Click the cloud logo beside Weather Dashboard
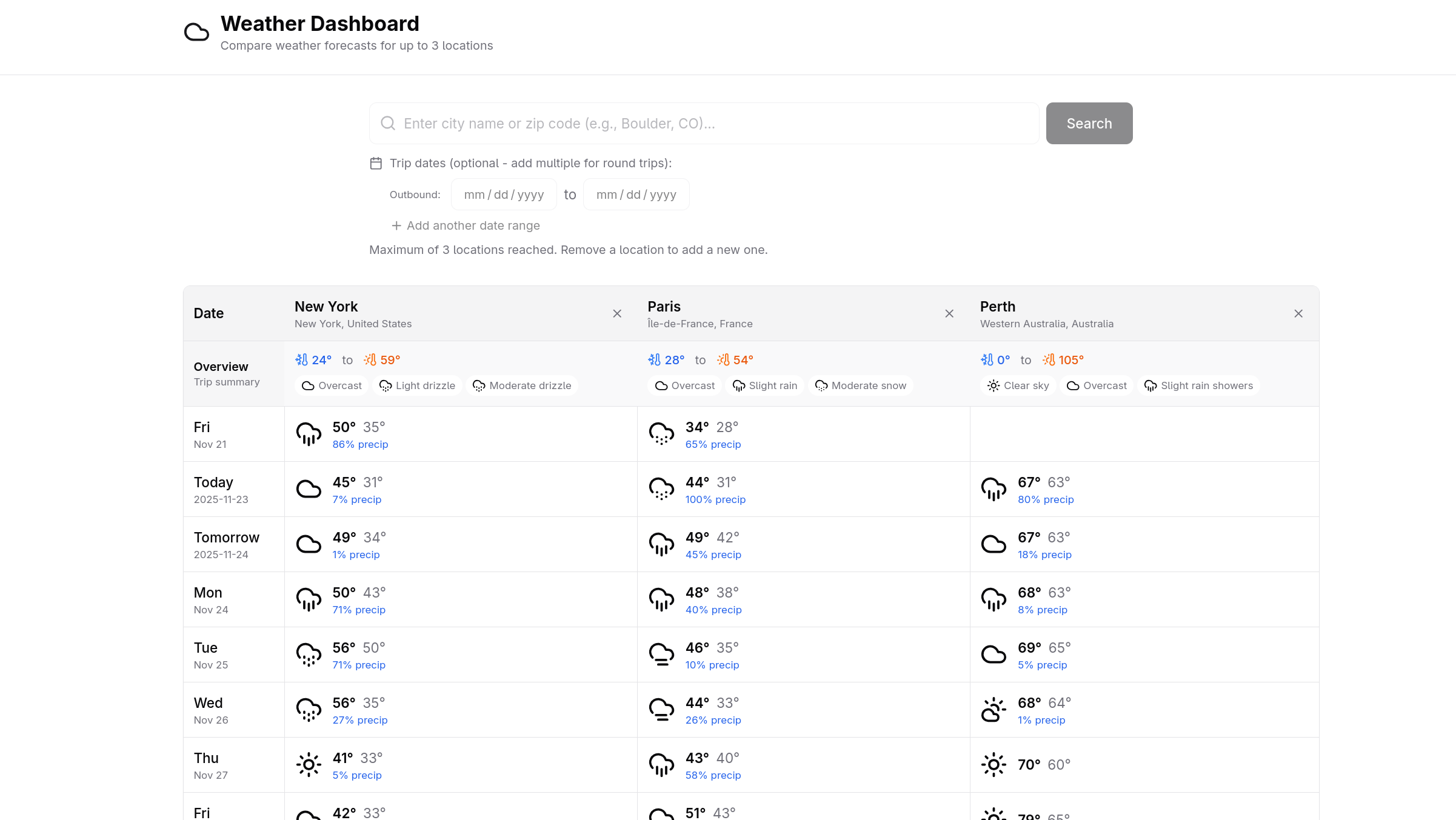 pyautogui.click(x=196, y=32)
